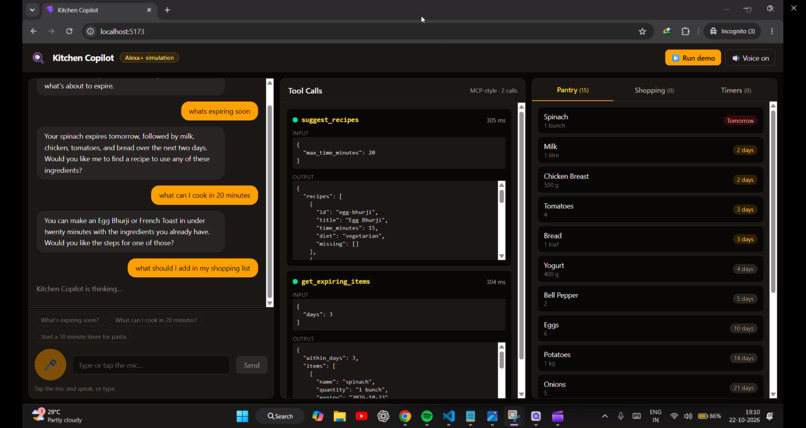
Task: Click the Onions pantry row
Action: click(650, 387)
